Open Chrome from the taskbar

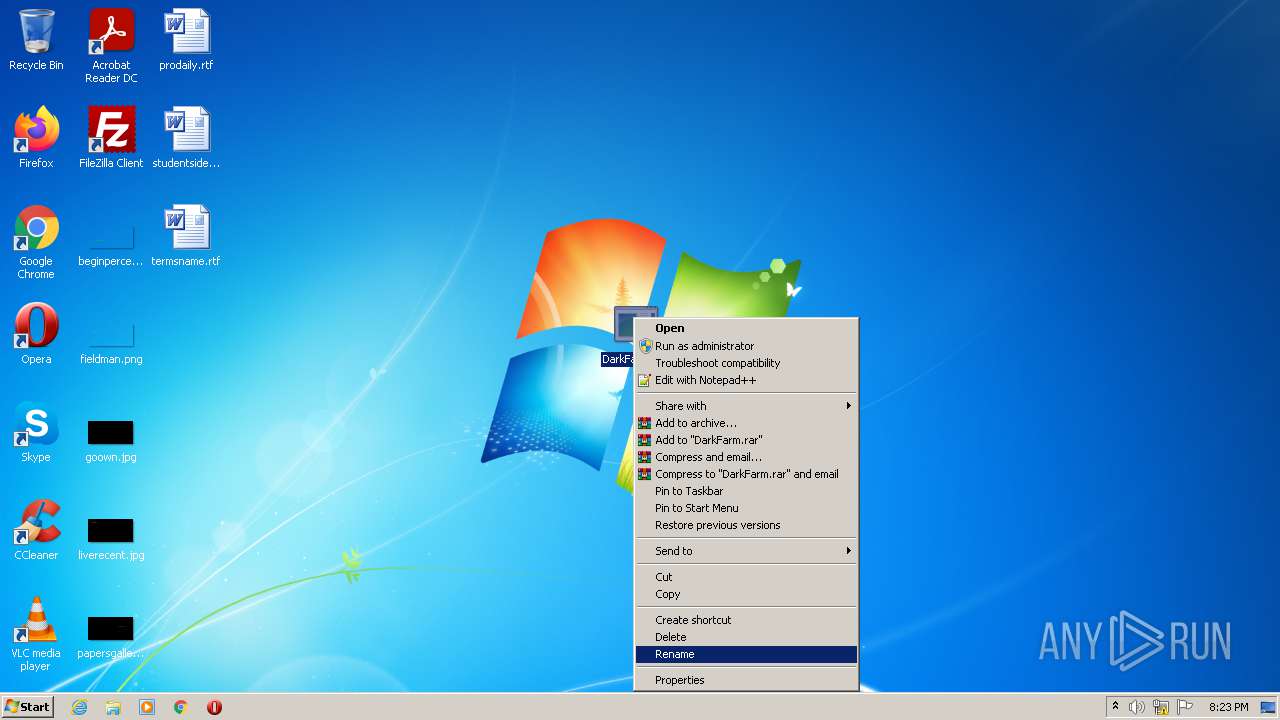tap(181, 707)
